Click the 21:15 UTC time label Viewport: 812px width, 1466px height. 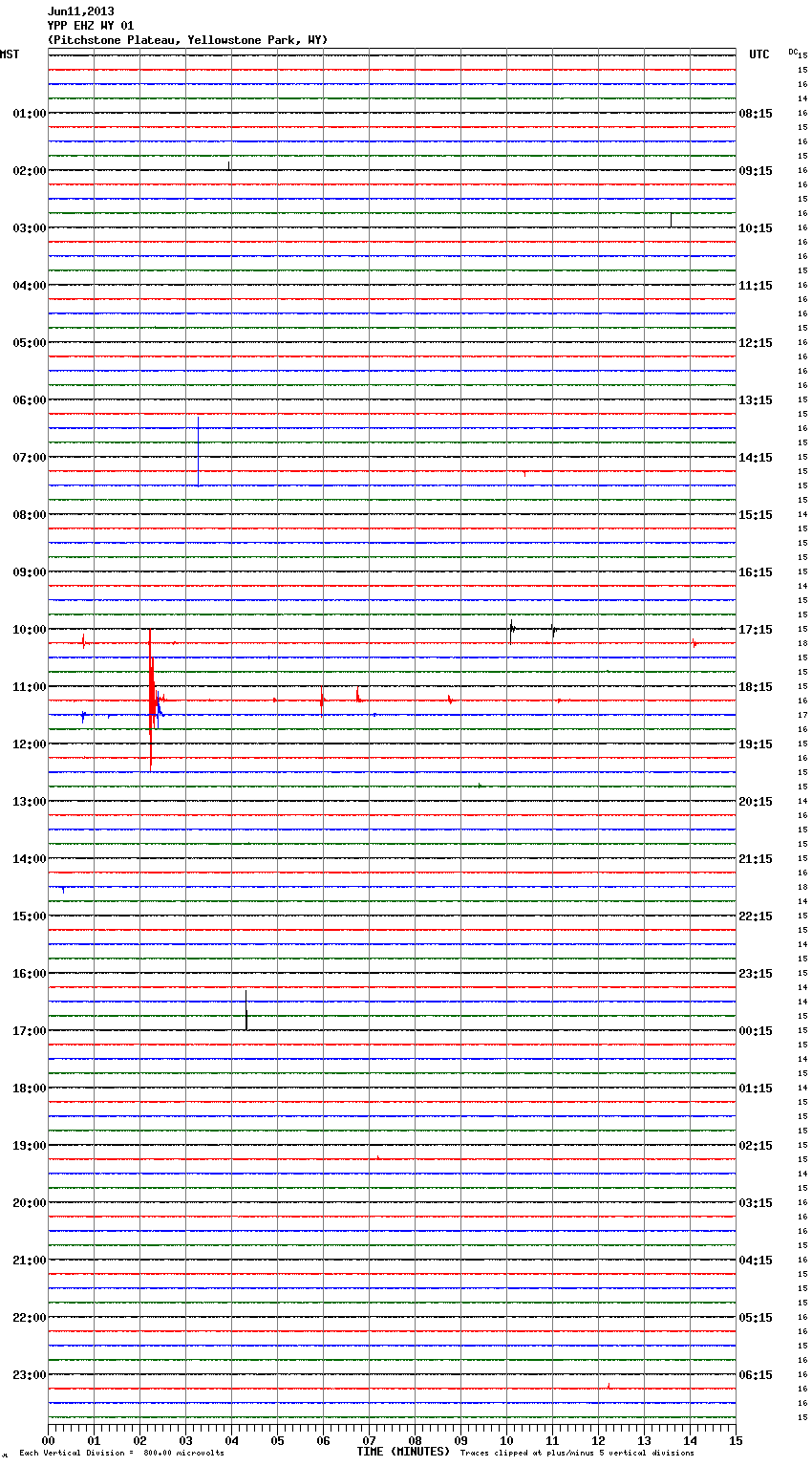point(756,859)
